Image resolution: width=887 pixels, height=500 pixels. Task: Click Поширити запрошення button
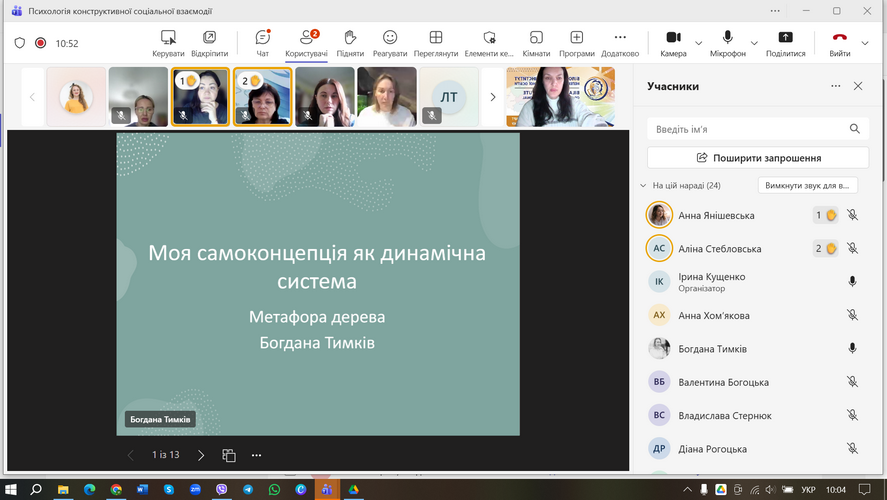coord(758,158)
